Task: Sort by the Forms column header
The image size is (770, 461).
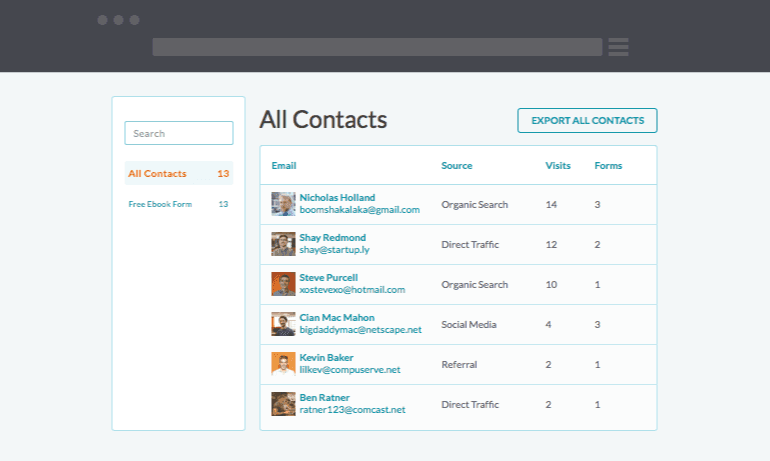Action: [608, 166]
